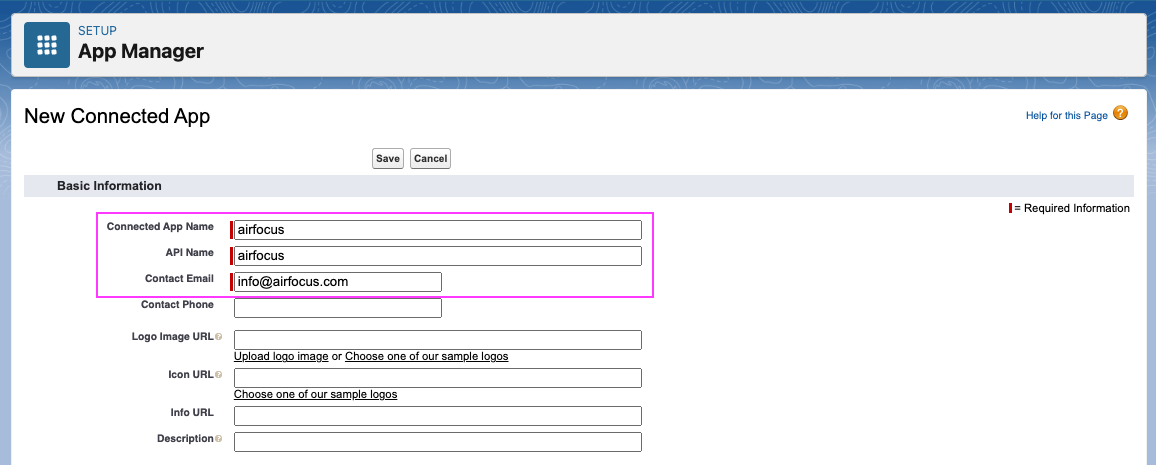Click the New Connected App title

117,116
